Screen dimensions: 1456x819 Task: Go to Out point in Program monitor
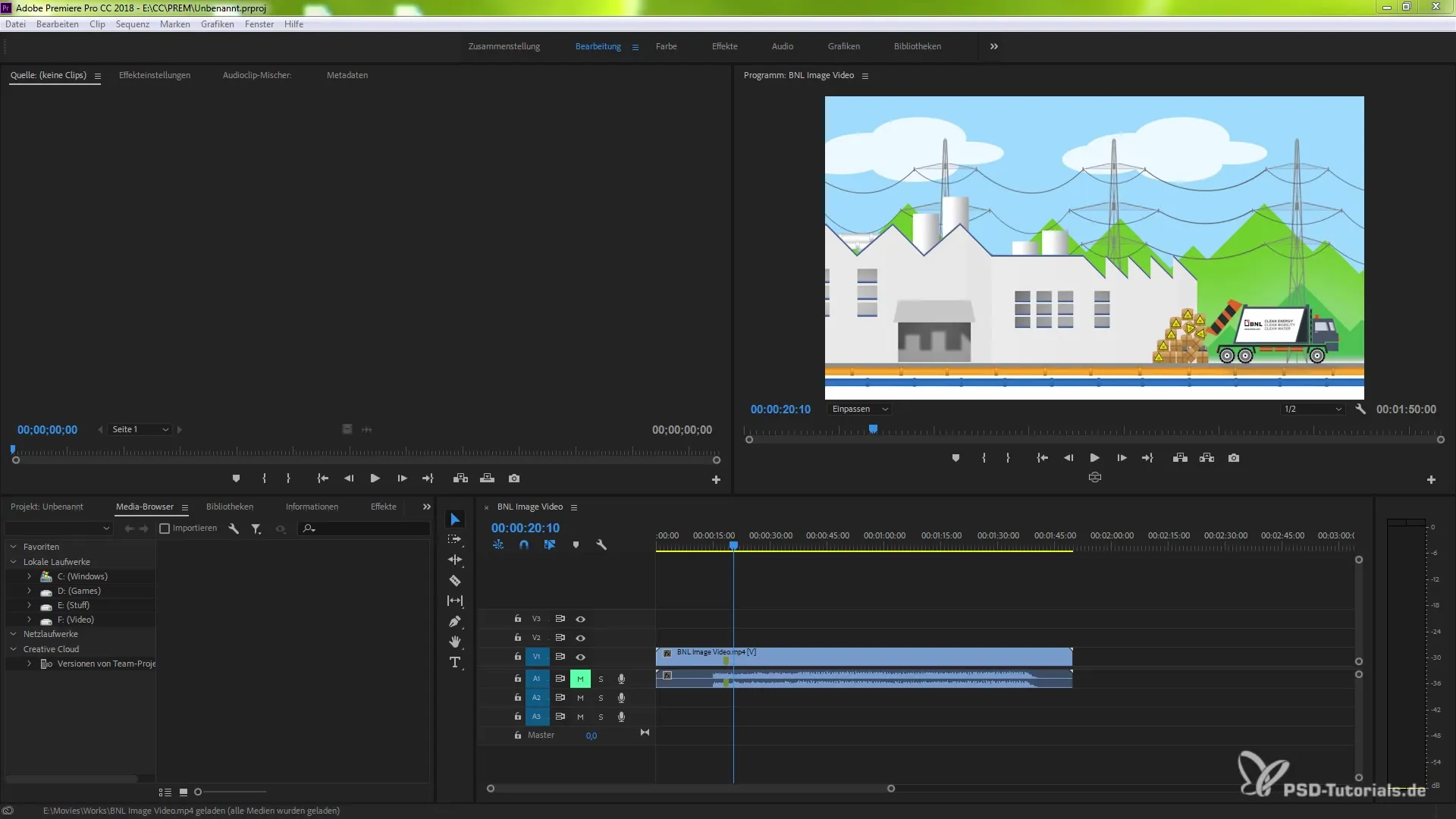pyautogui.click(x=1147, y=458)
